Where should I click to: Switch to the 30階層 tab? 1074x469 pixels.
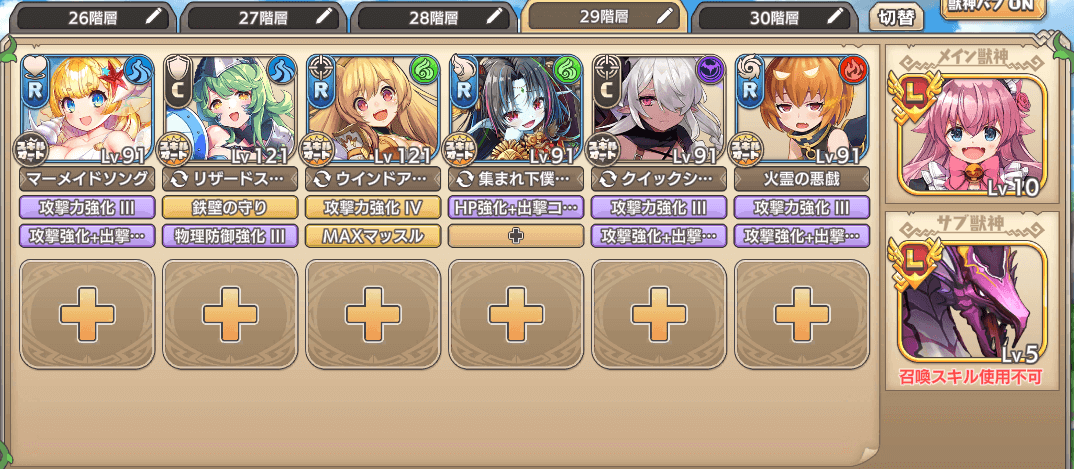click(x=774, y=17)
